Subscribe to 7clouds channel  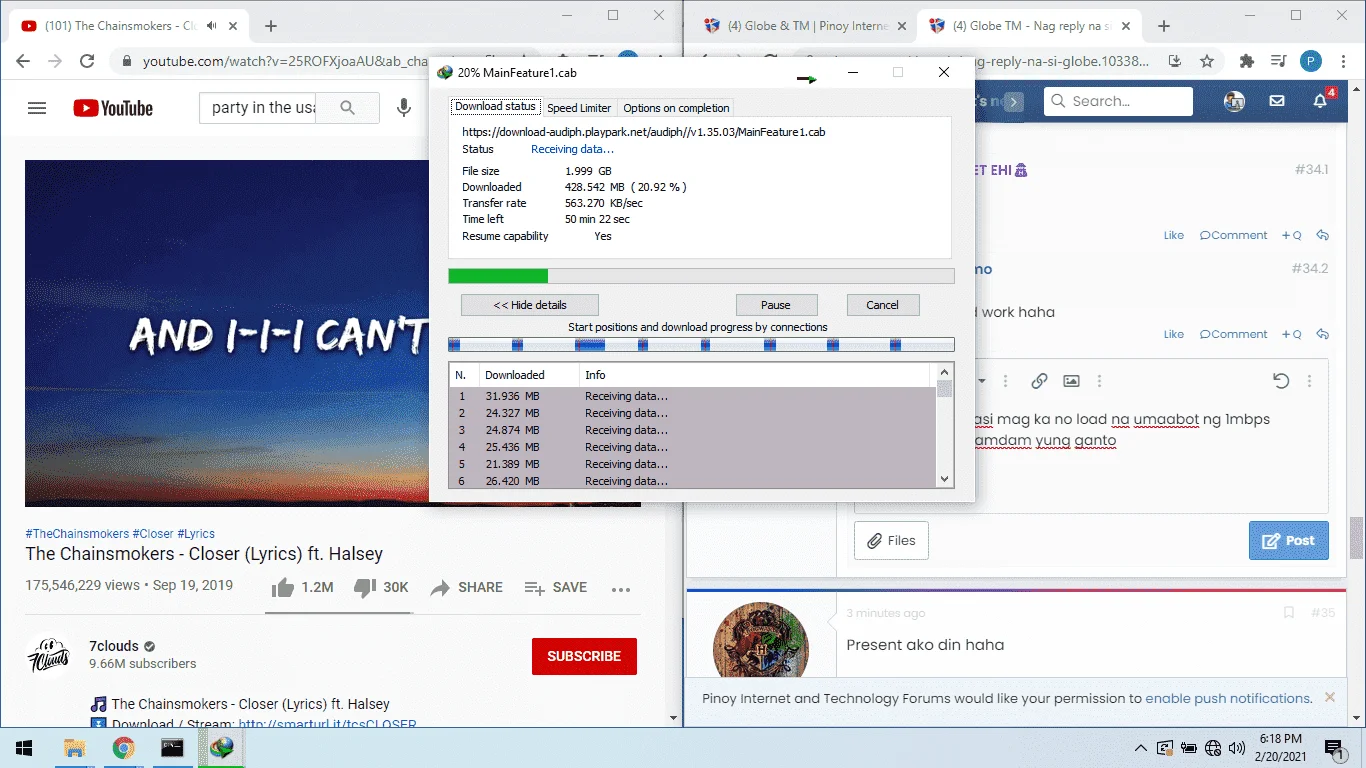(x=584, y=656)
